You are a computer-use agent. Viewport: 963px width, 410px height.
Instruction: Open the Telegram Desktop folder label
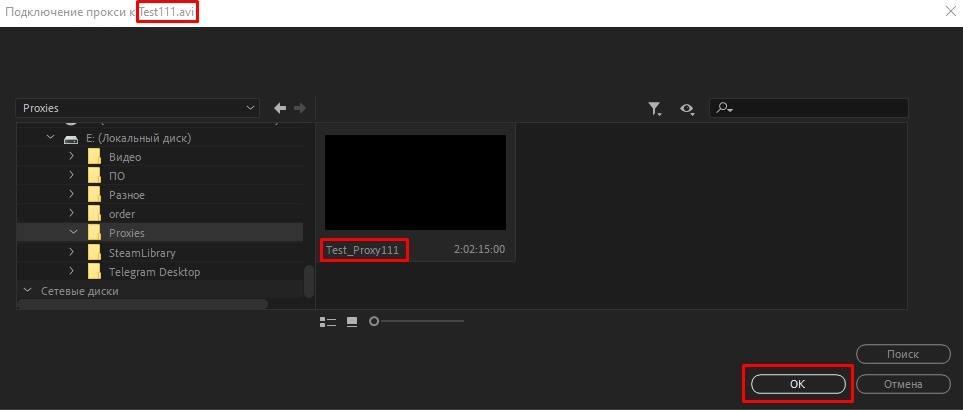(154, 272)
